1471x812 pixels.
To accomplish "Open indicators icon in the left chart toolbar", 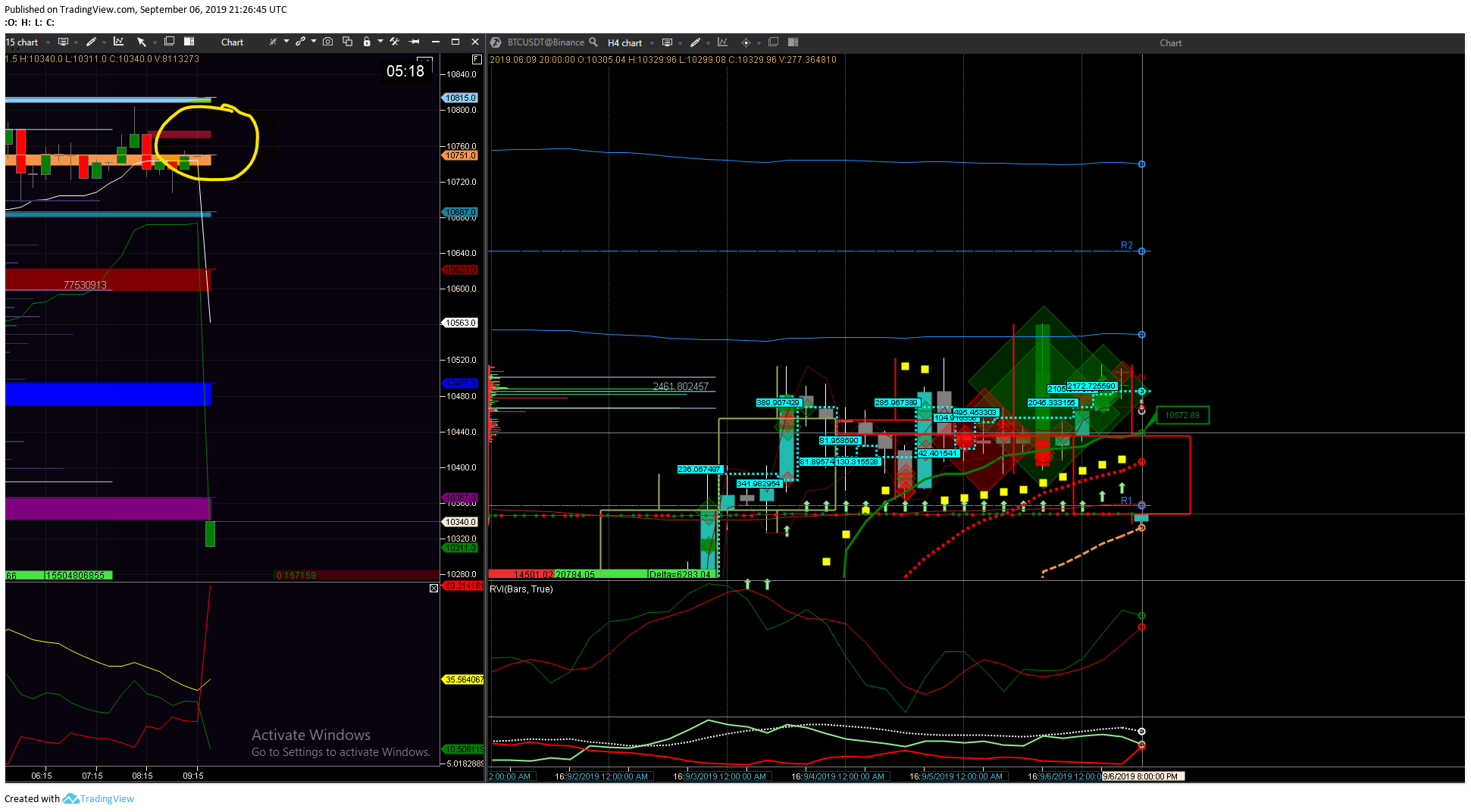I will tap(118, 42).
